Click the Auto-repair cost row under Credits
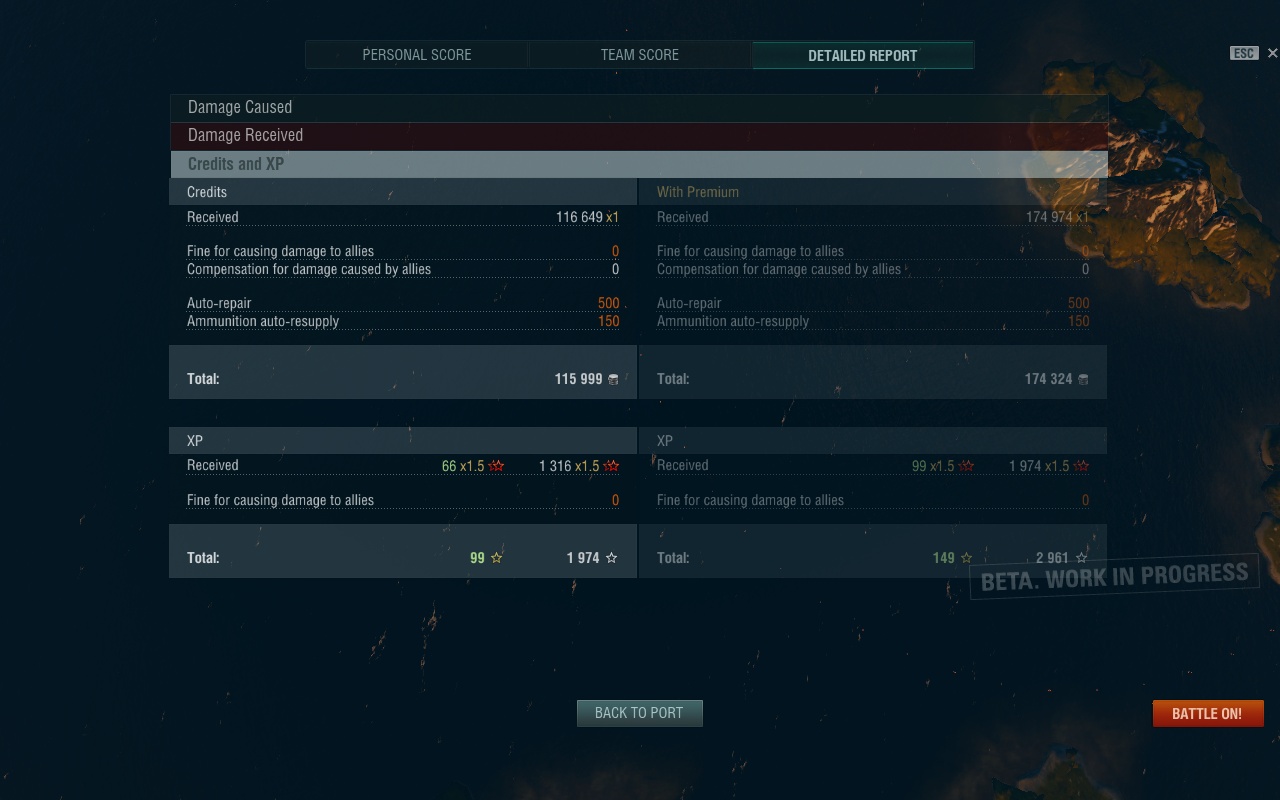The image size is (1280, 800). (403, 303)
